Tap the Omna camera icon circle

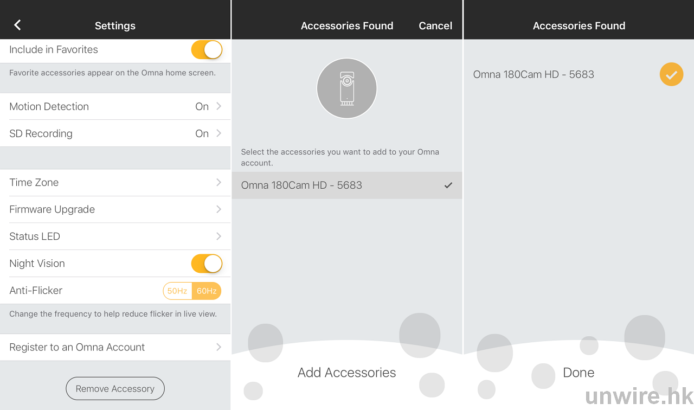tap(347, 90)
